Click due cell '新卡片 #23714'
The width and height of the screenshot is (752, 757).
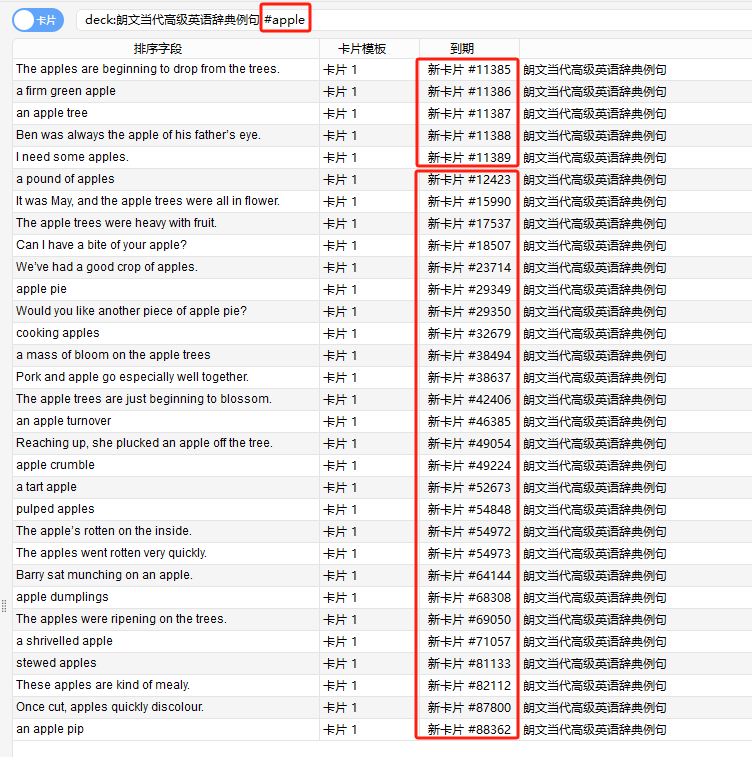pos(469,267)
